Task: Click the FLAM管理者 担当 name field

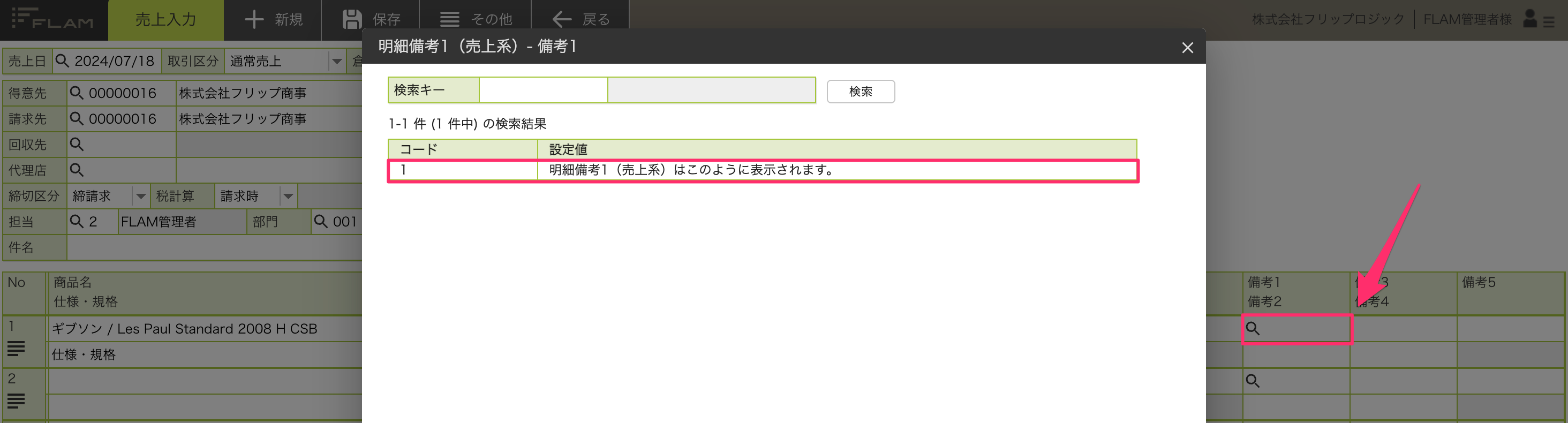Action: [x=182, y=222]
